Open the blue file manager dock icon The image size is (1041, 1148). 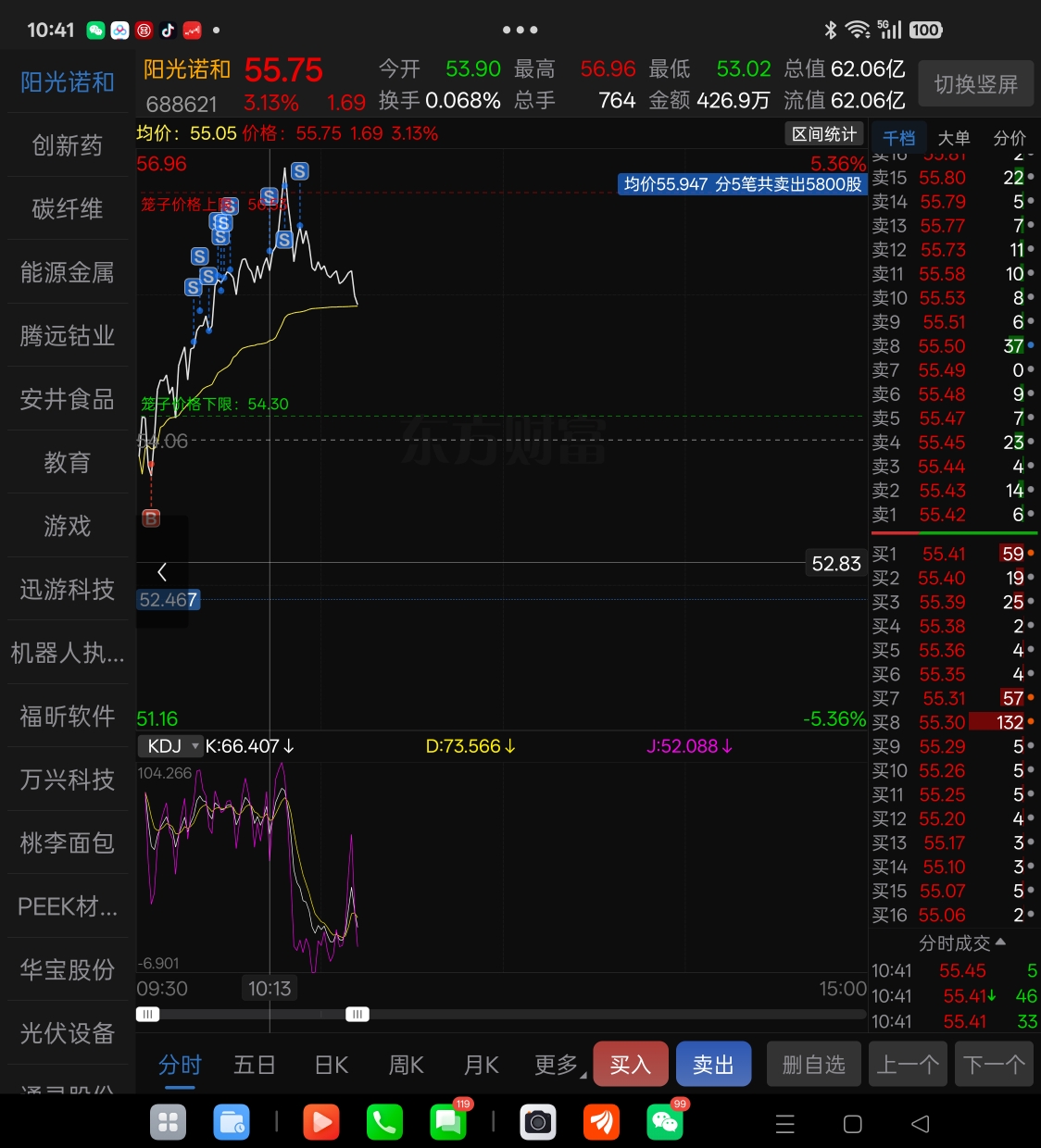(231, 1123)
